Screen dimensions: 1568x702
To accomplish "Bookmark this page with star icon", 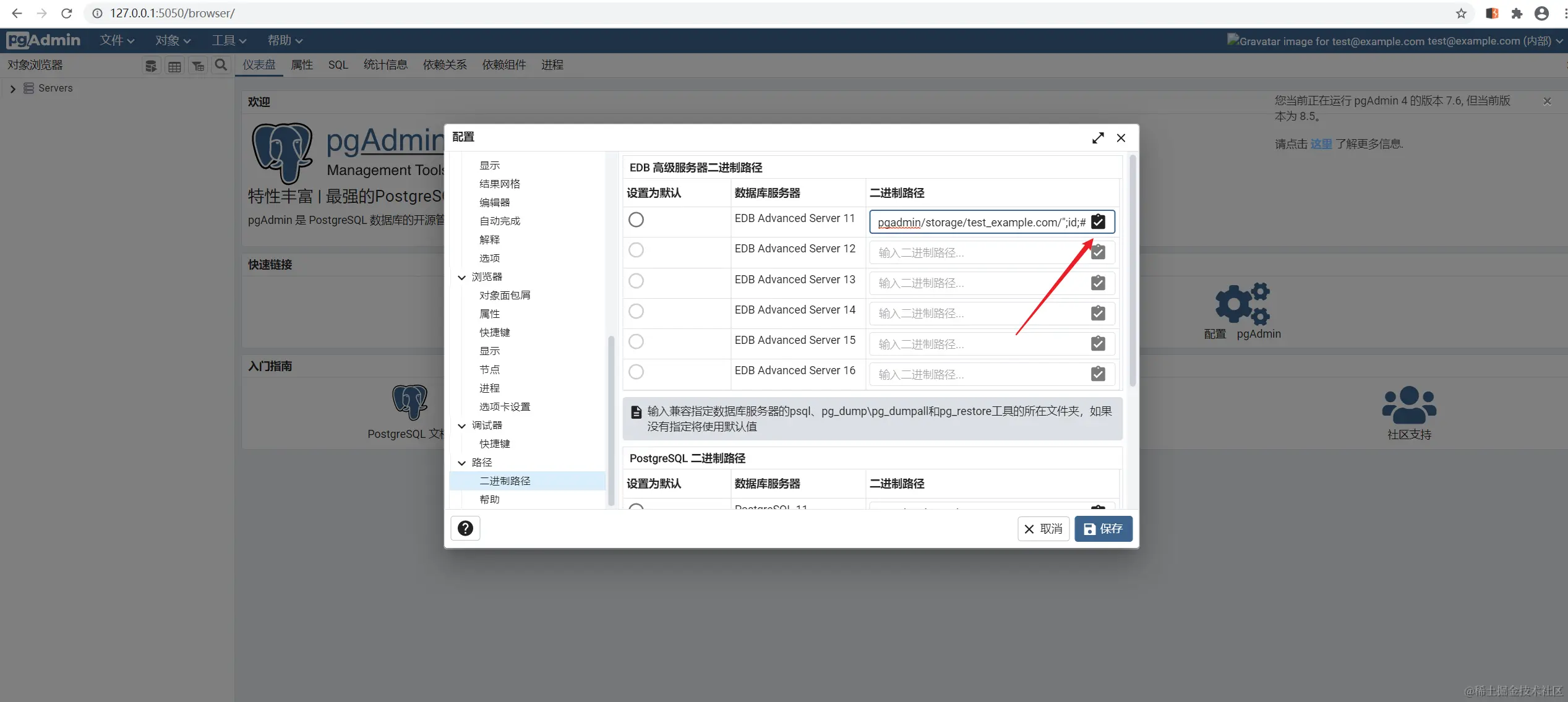I will pyautogui.click(x=1461, y=13).
